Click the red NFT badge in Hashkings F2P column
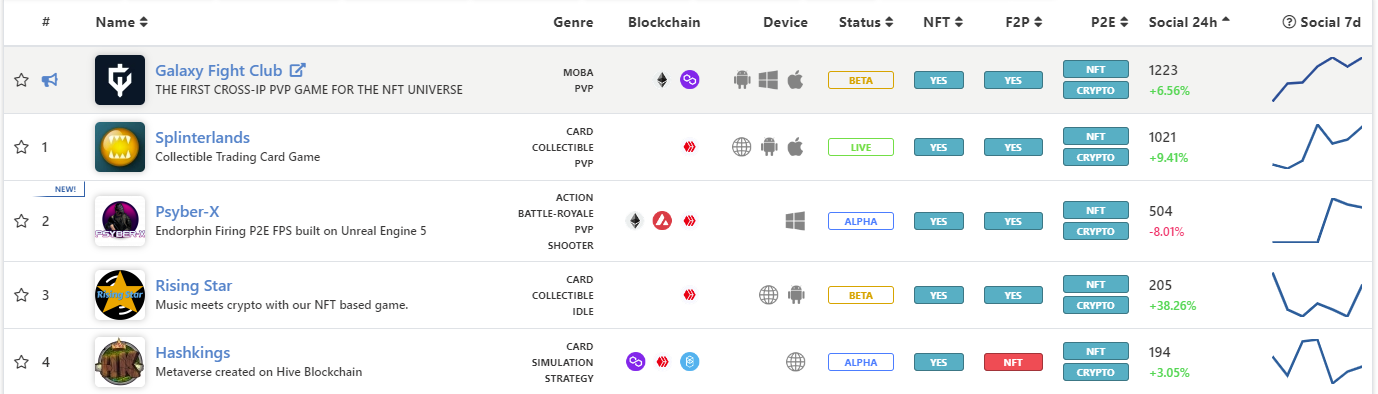The image size is (1378, 394). 1013,362
